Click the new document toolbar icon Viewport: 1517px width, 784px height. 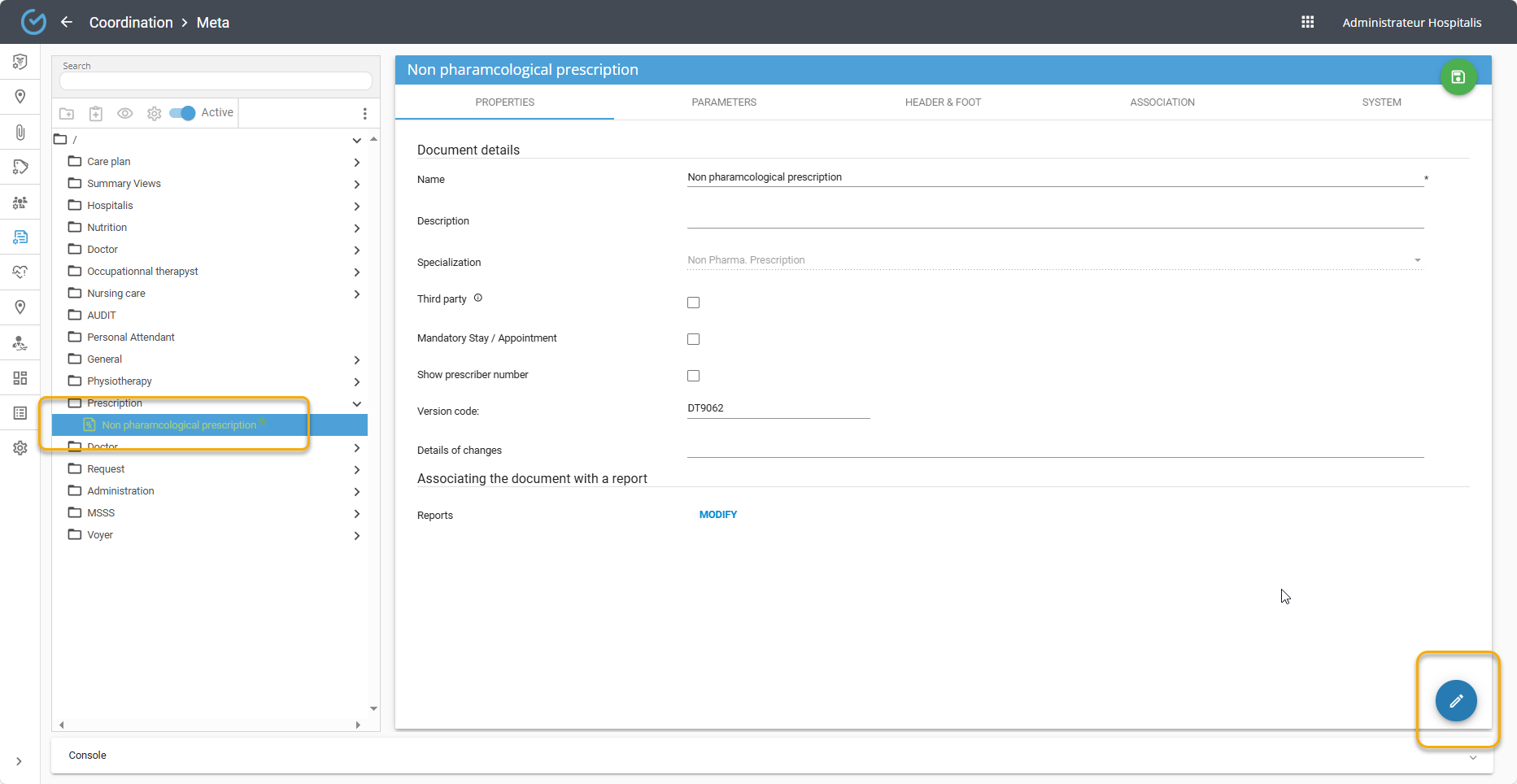click(96, 114)
